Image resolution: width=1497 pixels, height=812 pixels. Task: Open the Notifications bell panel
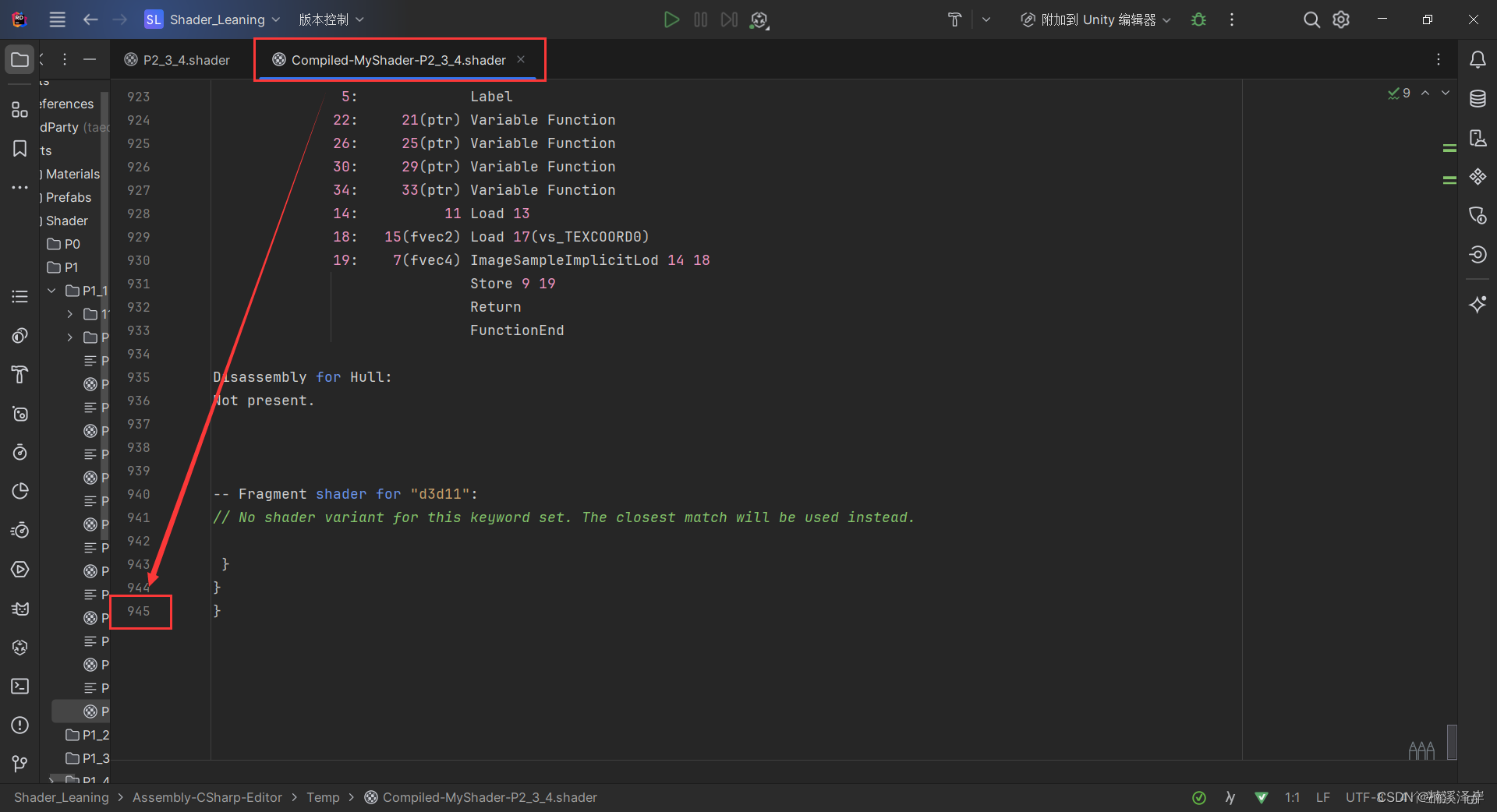(1478, 60)
